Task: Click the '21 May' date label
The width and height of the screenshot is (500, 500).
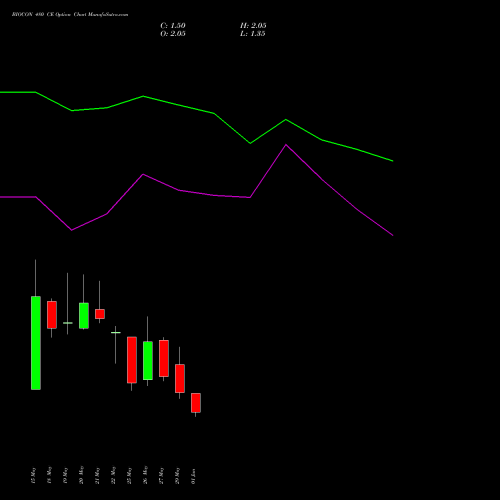Action: pos(97,476)
